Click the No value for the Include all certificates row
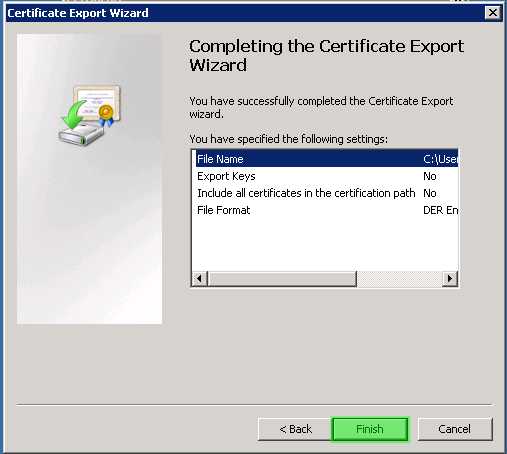 (x=430, y=193)
